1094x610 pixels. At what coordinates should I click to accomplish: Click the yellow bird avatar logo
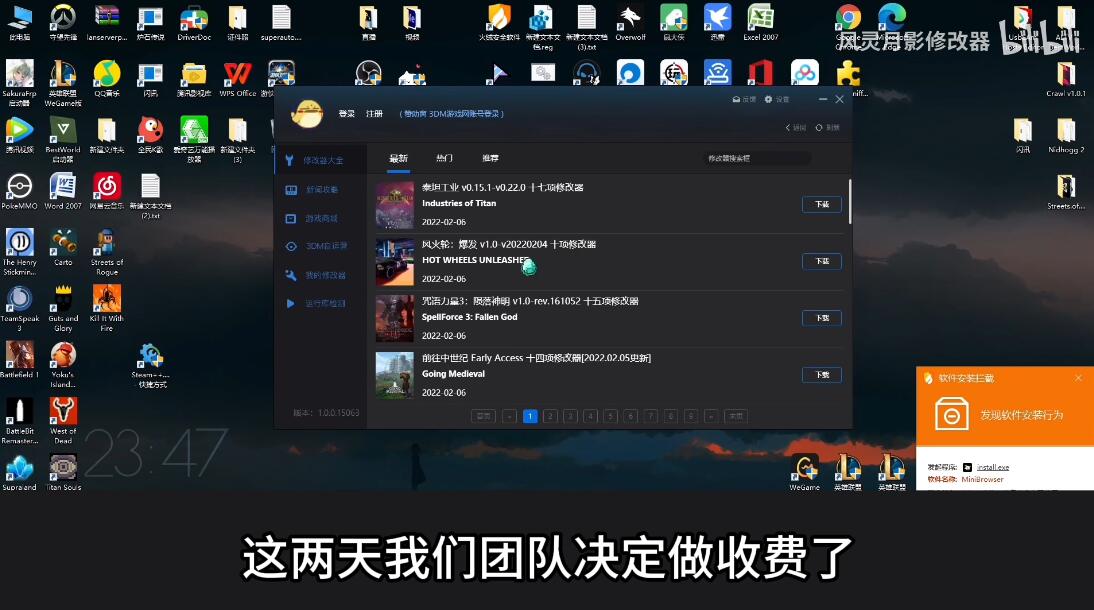[306, 114]
